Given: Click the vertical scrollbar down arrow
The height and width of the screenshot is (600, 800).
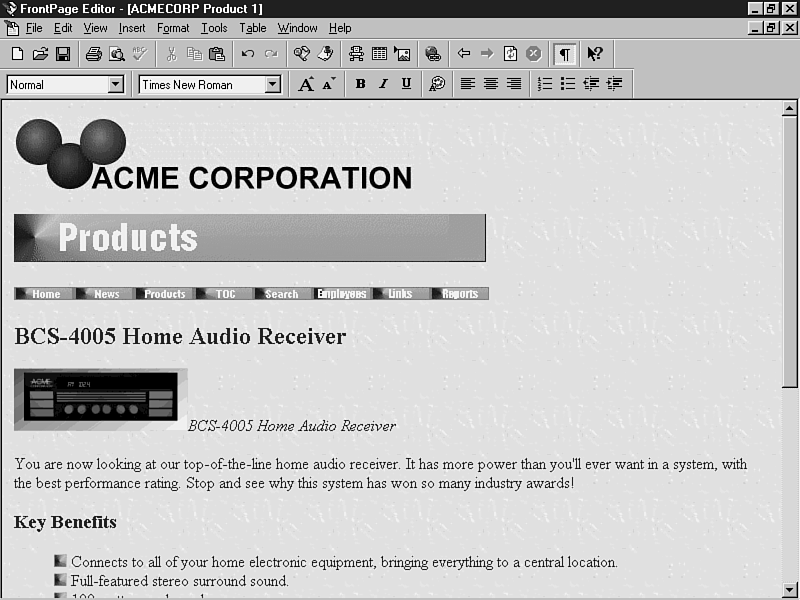Looking at the screenshot, I should pos(789,589).
